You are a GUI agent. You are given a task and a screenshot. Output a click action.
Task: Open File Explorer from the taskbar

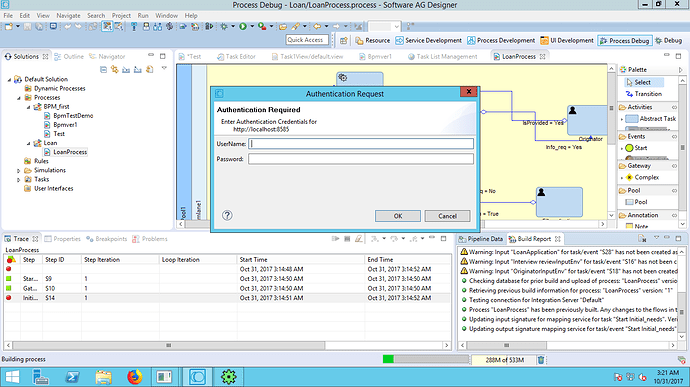click(103, 377)
